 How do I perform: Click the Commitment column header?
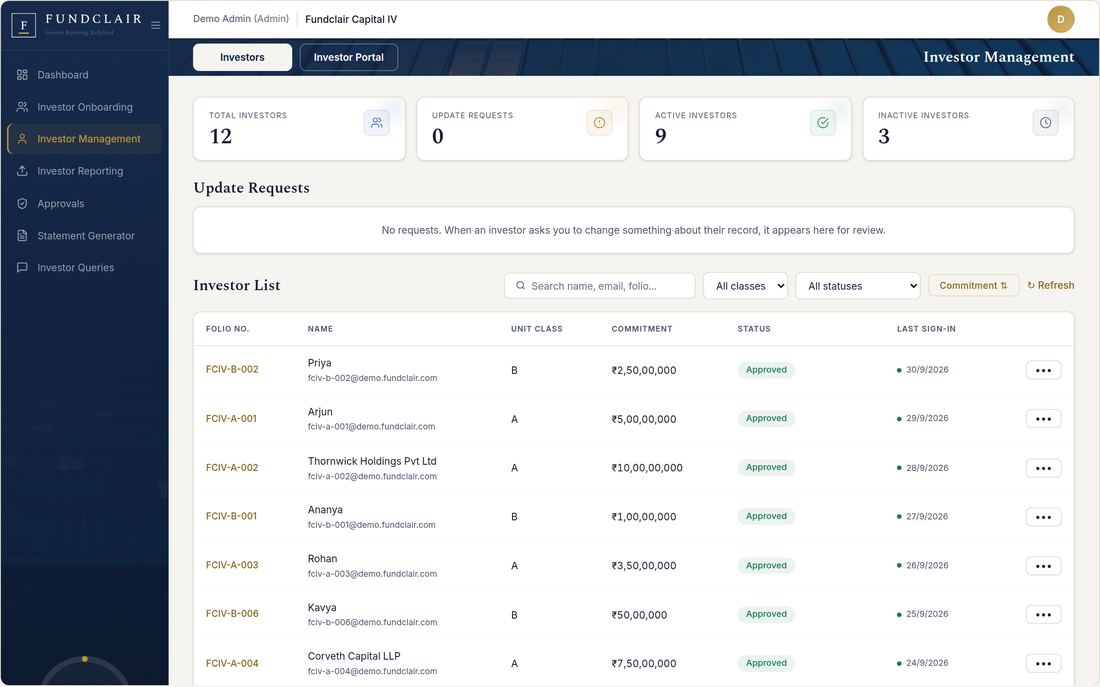click(642, 329)
